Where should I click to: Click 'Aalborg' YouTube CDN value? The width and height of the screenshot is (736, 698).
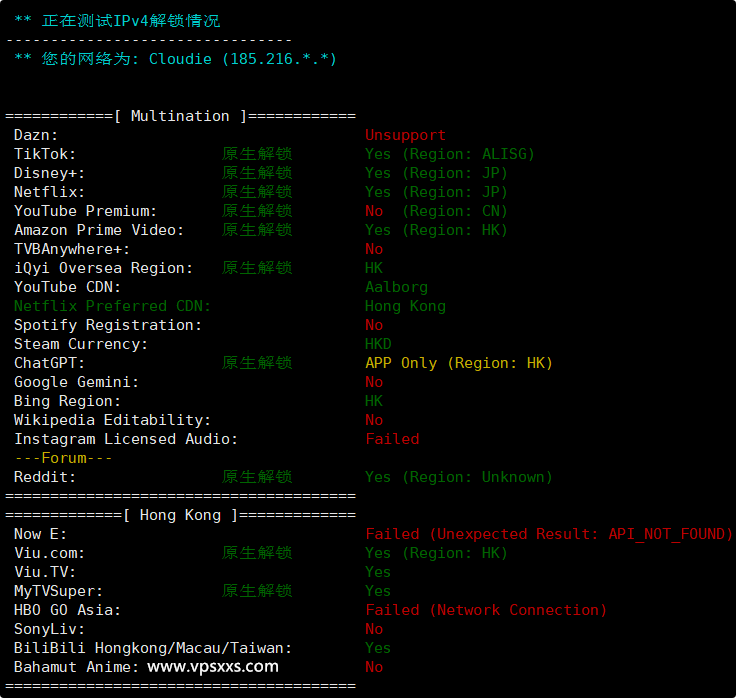point(396,287)
